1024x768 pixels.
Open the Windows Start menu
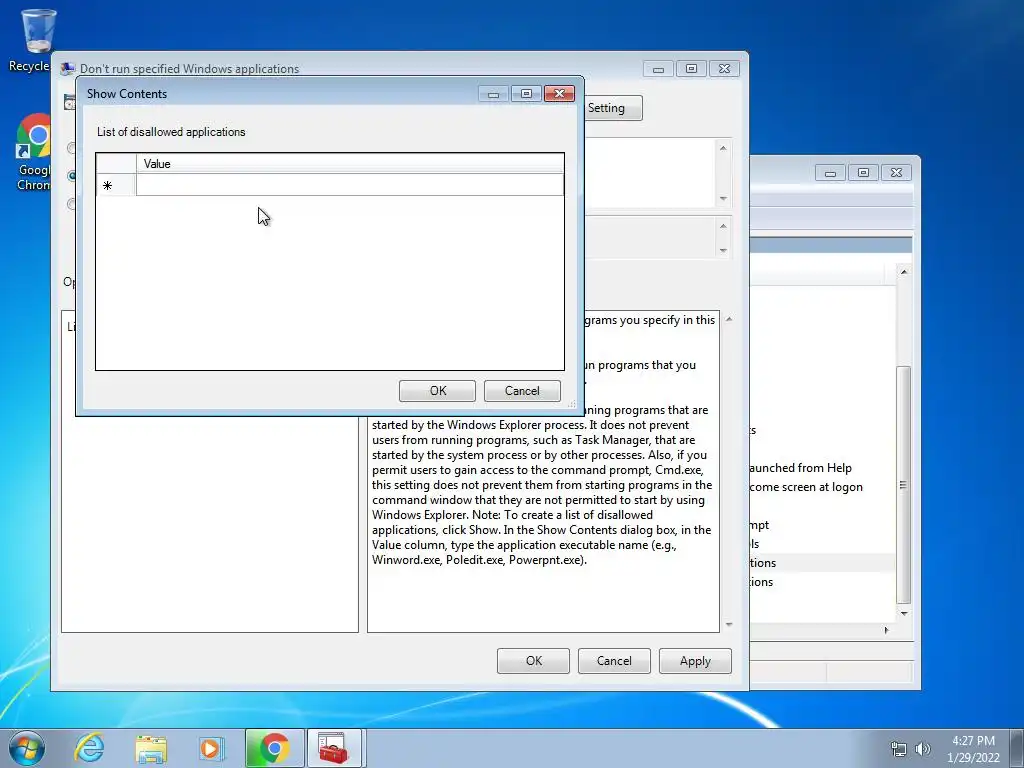[x=27, y=748]
